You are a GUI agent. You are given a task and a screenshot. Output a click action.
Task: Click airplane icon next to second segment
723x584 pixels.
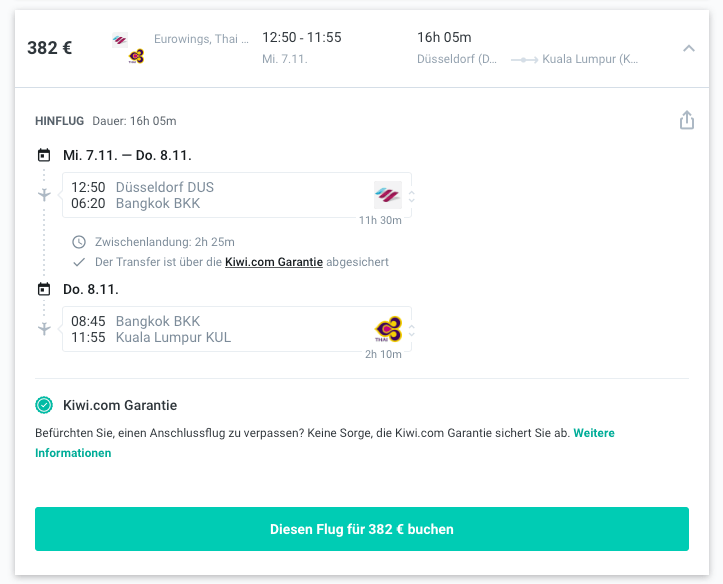[44, 329]
